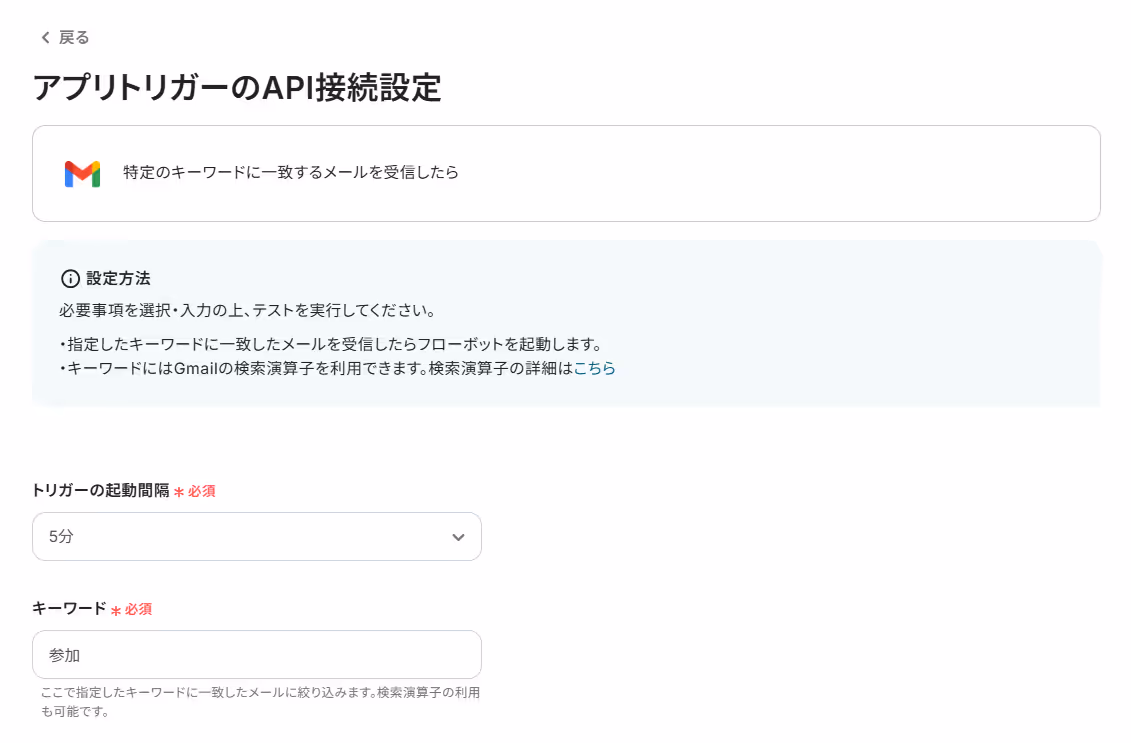Open the トリガーの起動間隔 dropdown showing 5分
Screen dimensions: 1131x743
[257, 537]
